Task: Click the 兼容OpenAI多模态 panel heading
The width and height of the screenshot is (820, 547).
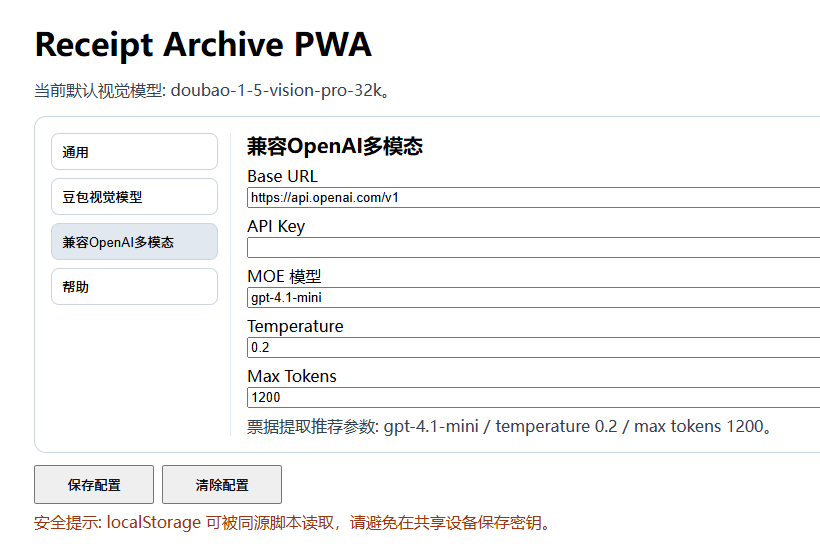Action: coord(335,147)
